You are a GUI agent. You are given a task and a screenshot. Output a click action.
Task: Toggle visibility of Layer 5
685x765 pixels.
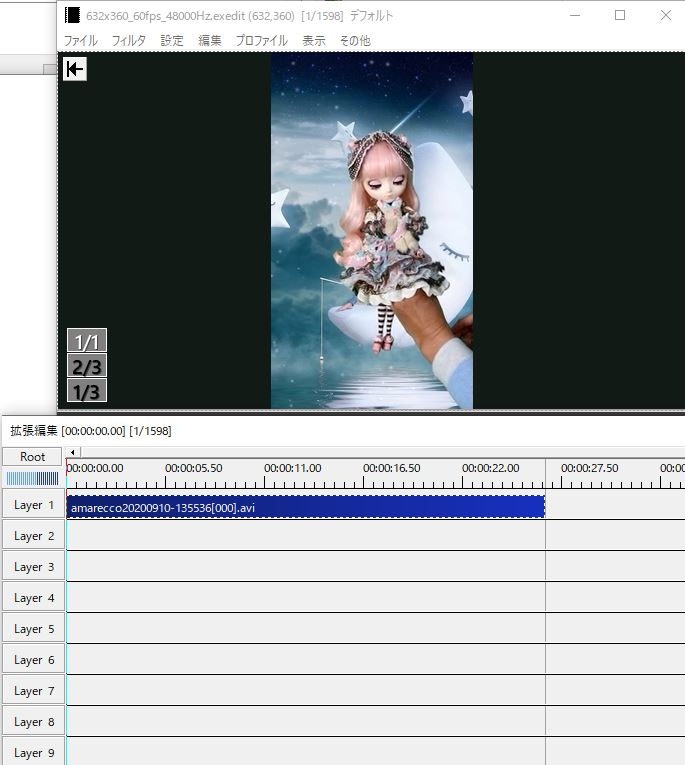click(x=34, y=629)
